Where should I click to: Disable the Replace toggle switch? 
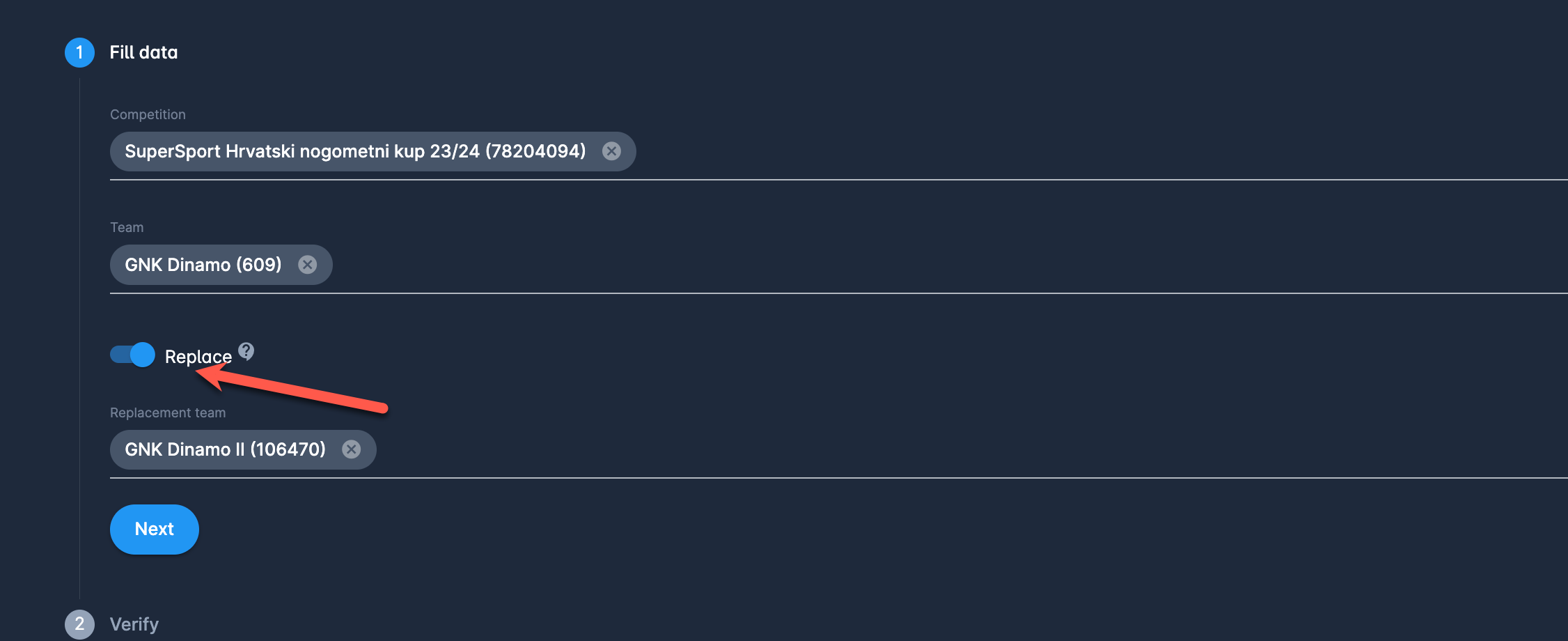point(132,355)
